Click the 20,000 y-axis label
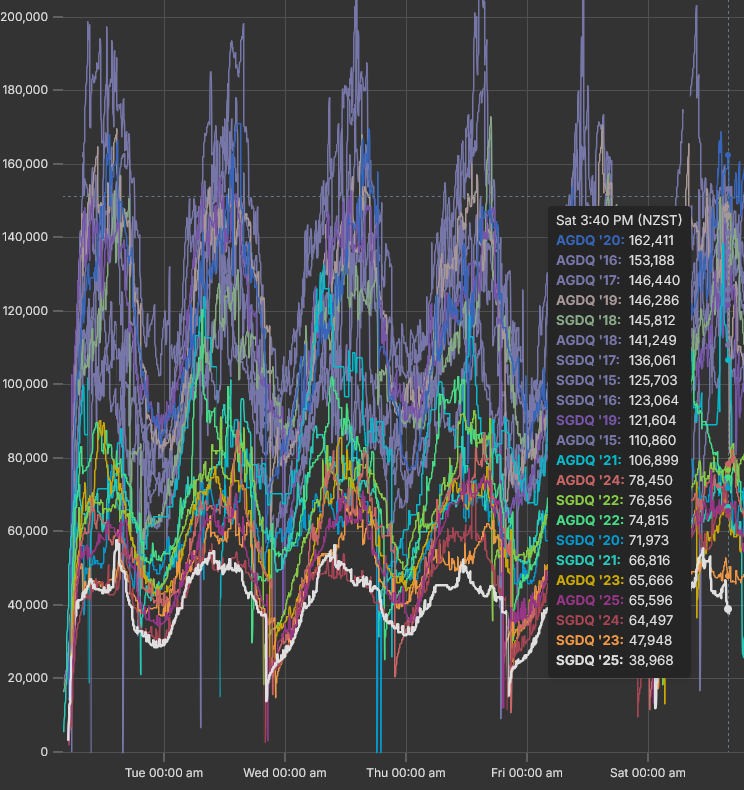 (28, 678)
